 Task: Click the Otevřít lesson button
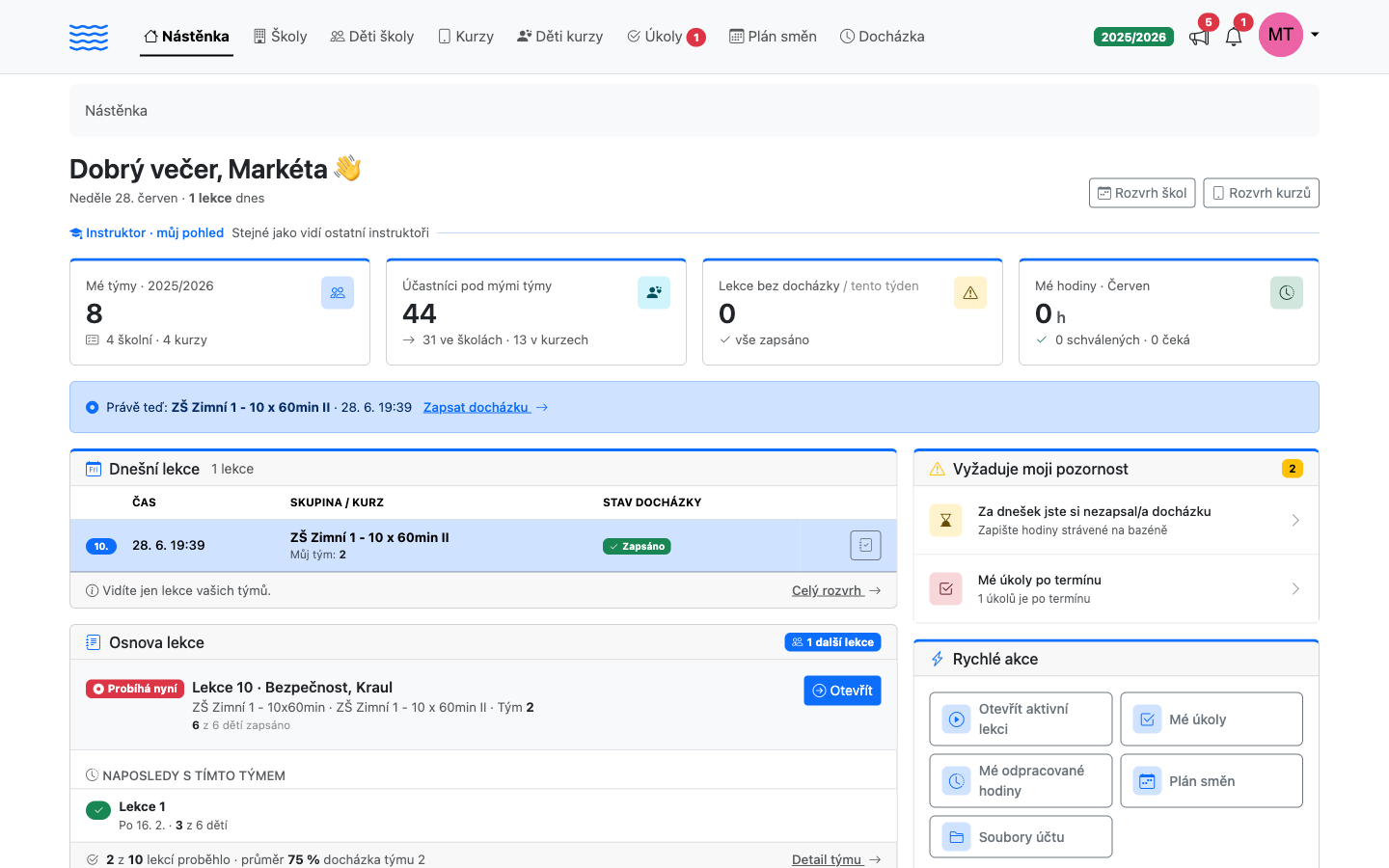click(842, 691)
